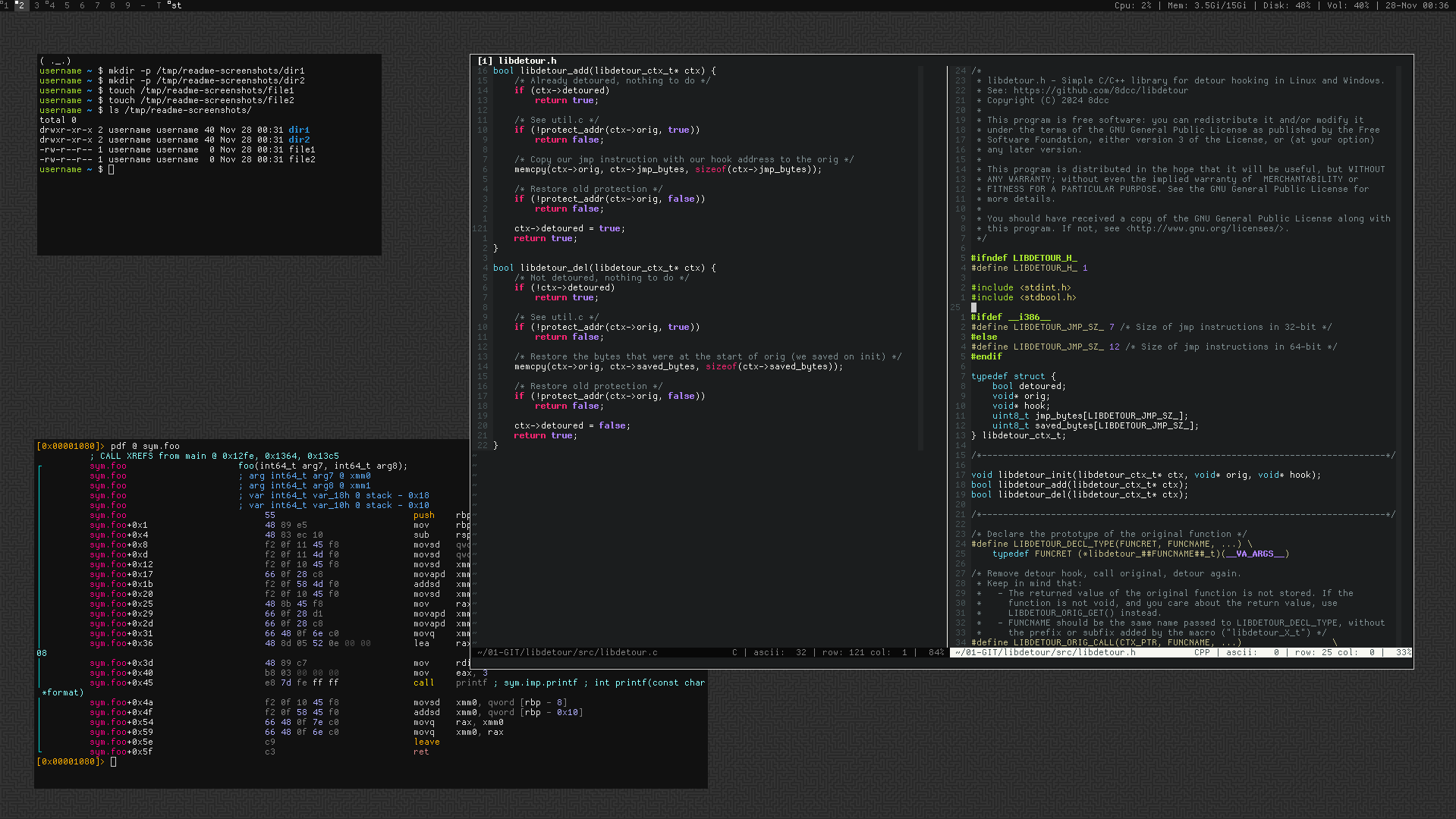1456x819 pixels.
Task: Click the radare2 prompt at bottom of disassembly
Action: (70, 761)
